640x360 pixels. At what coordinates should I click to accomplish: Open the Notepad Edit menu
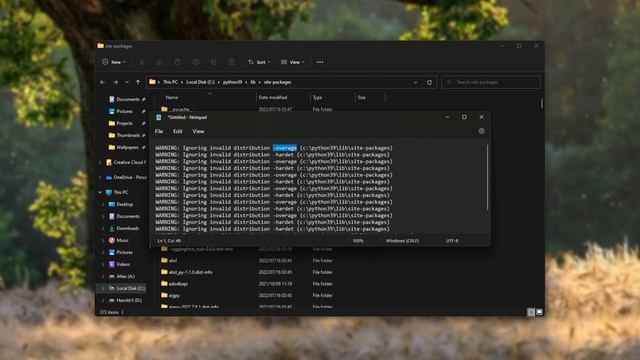[178, 131]
